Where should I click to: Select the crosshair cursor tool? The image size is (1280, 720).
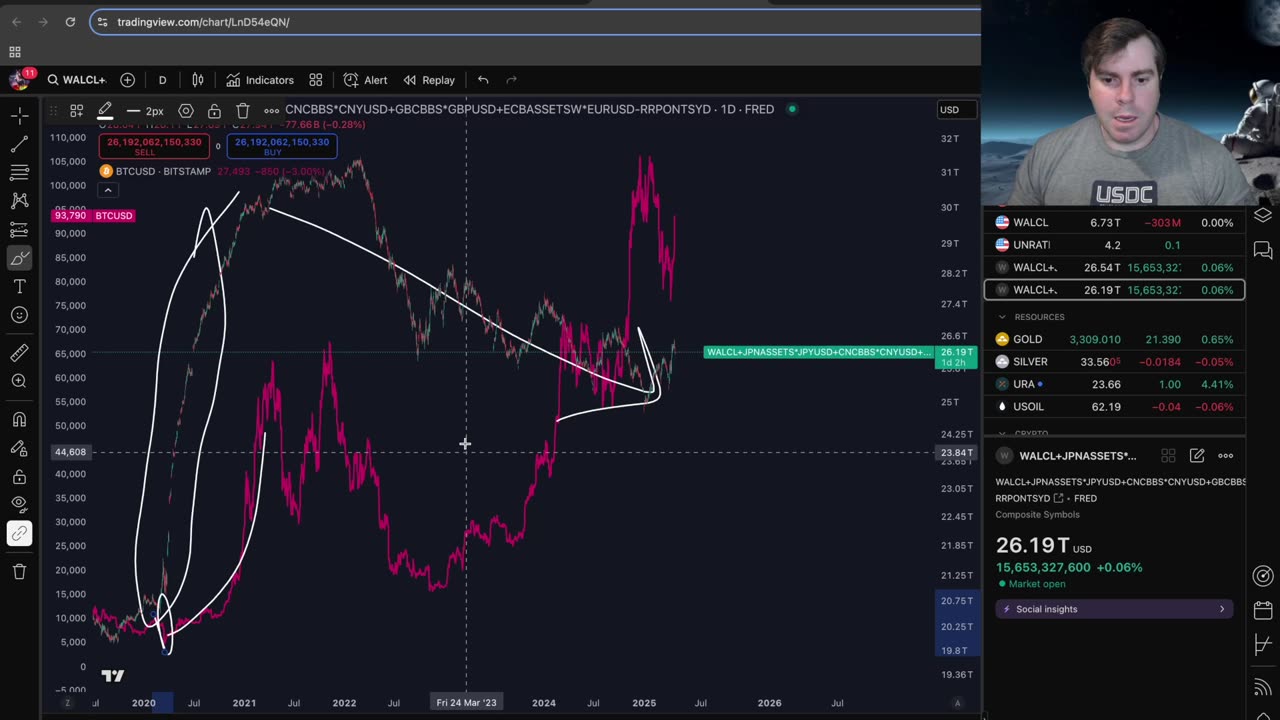[x=19, y=117]
